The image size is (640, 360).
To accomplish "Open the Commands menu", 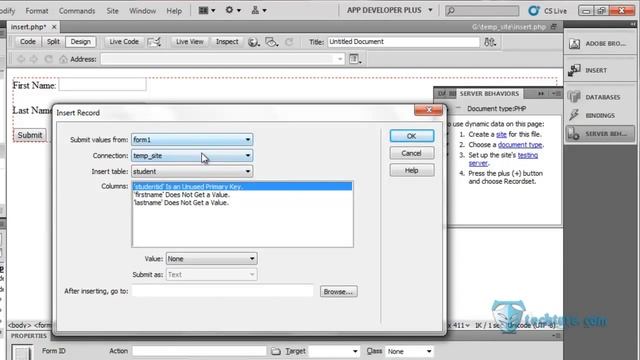I will point(77,11).
